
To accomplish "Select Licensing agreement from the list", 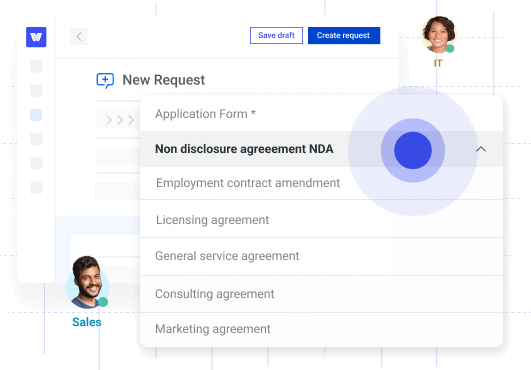I will tap(321, 219).
